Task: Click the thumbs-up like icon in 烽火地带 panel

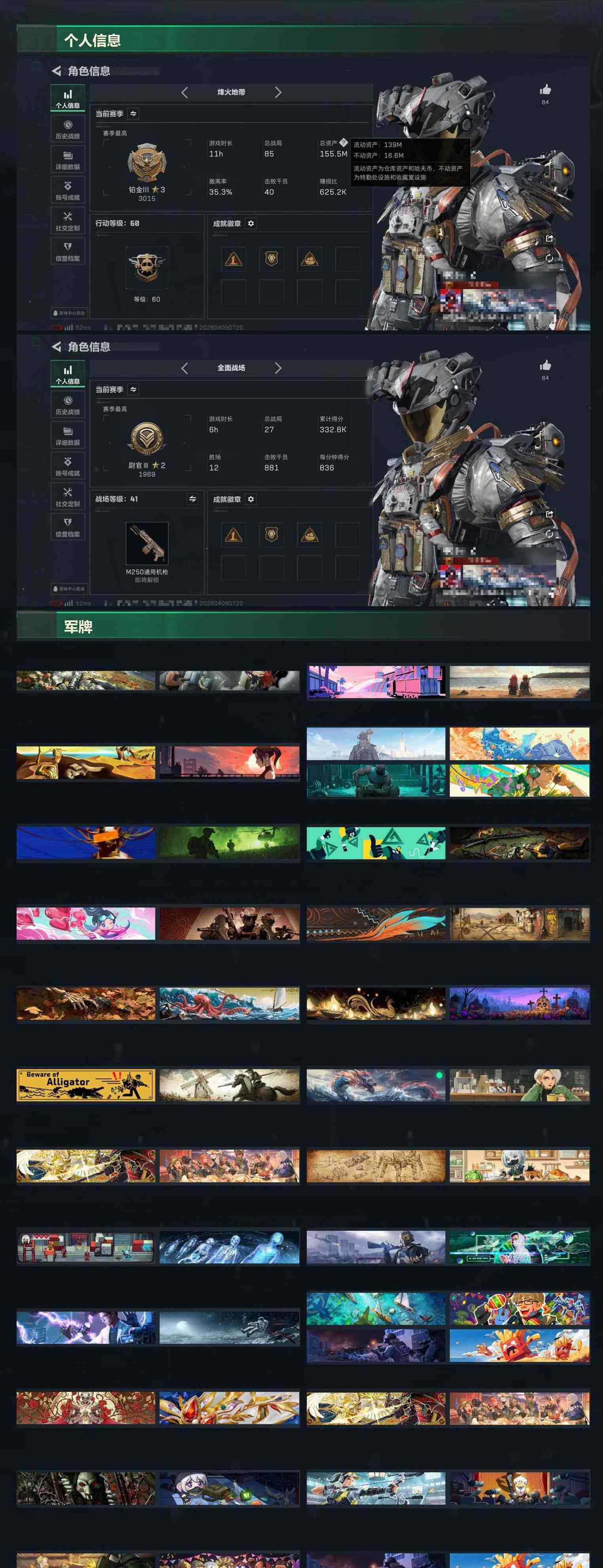Action: click(545, 89)
